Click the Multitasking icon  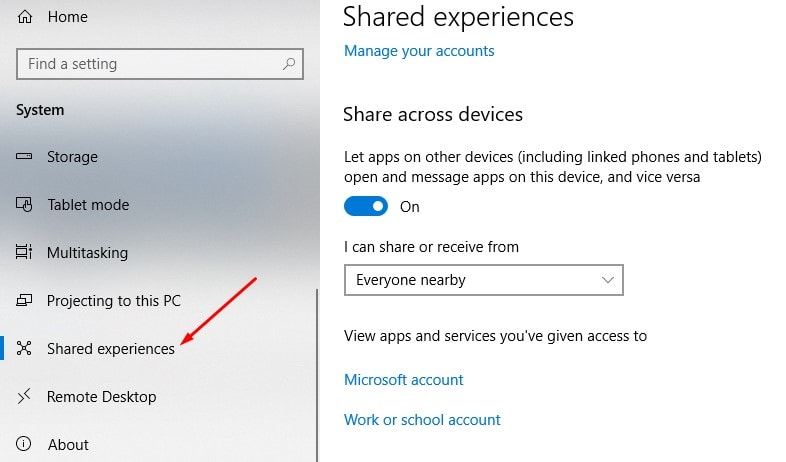(24, 252)
